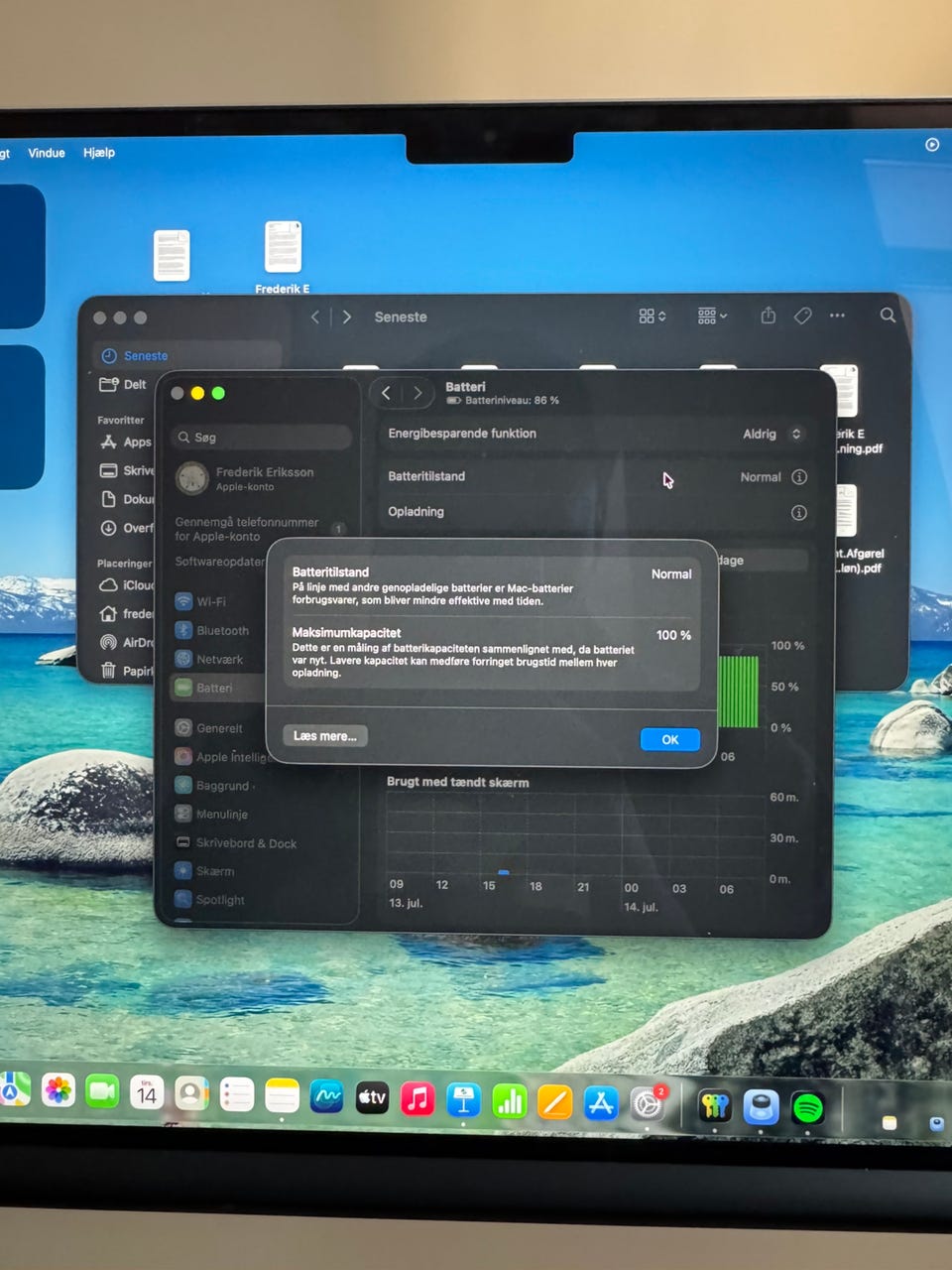
Task: Select Frederik E desktop document
Action: (283, 256)
